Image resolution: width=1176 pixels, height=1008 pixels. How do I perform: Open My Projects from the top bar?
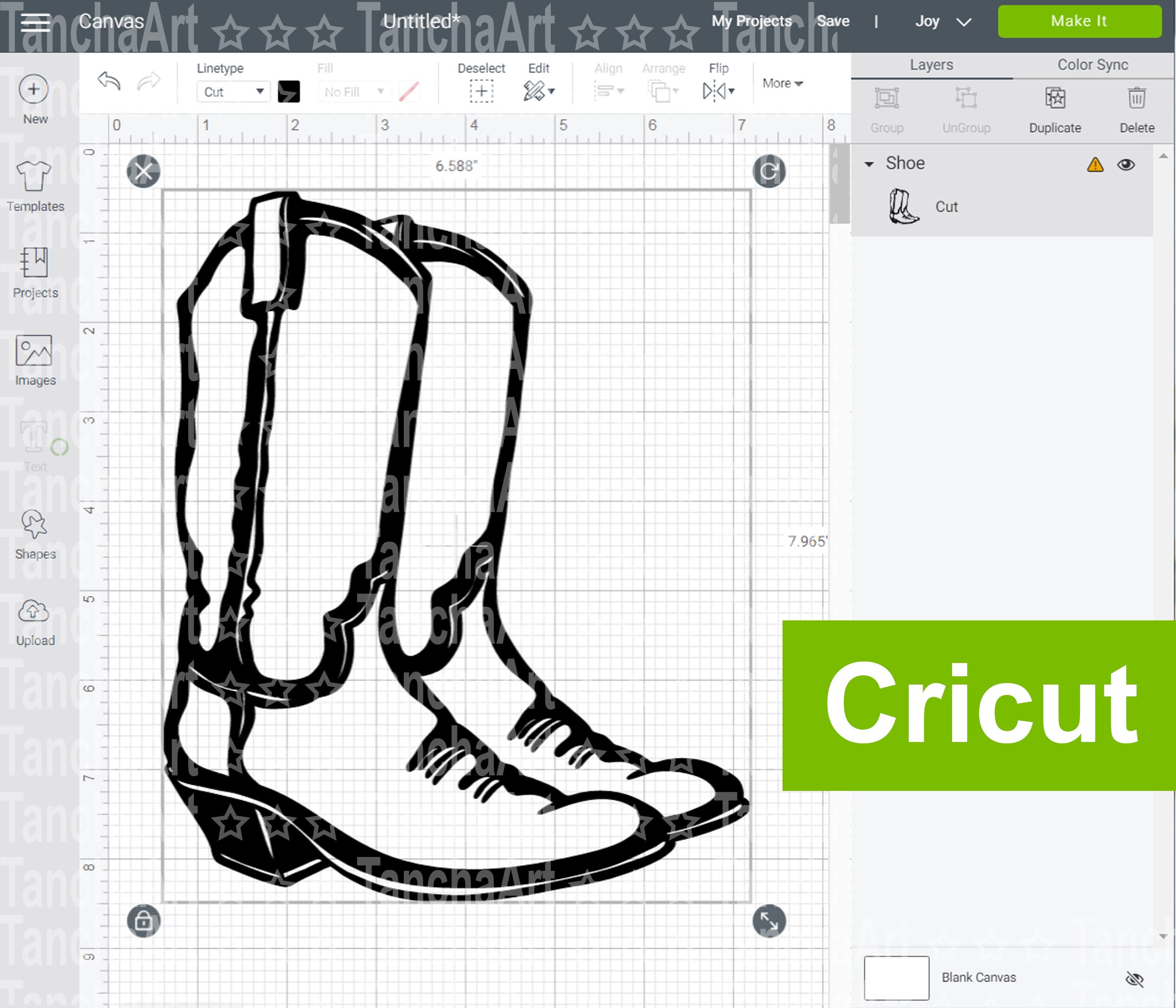752,21
